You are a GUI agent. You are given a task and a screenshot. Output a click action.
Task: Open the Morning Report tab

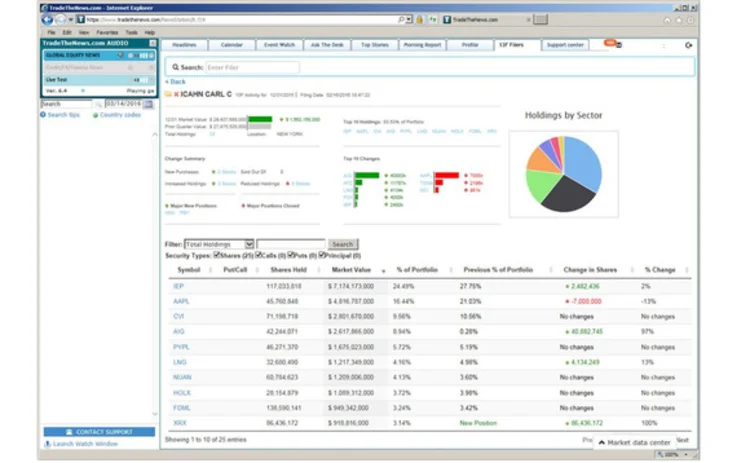(x=422, y=45)
